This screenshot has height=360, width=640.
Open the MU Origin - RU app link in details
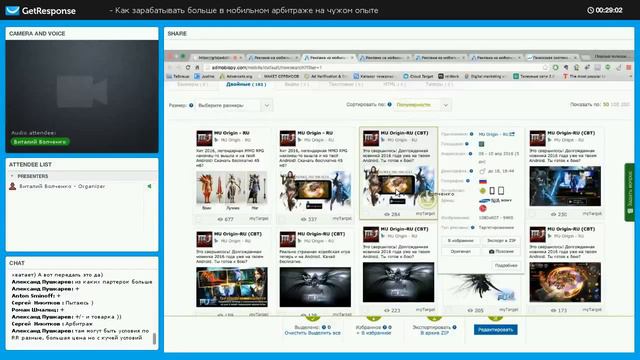click(x=496, y=134)
